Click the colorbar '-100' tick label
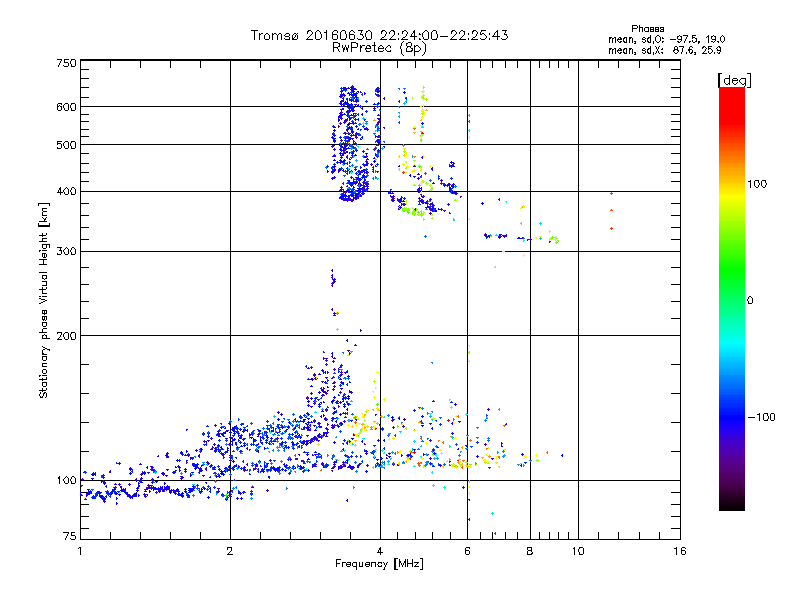This screenshot has width=800, height=600. tap(762, 417)
